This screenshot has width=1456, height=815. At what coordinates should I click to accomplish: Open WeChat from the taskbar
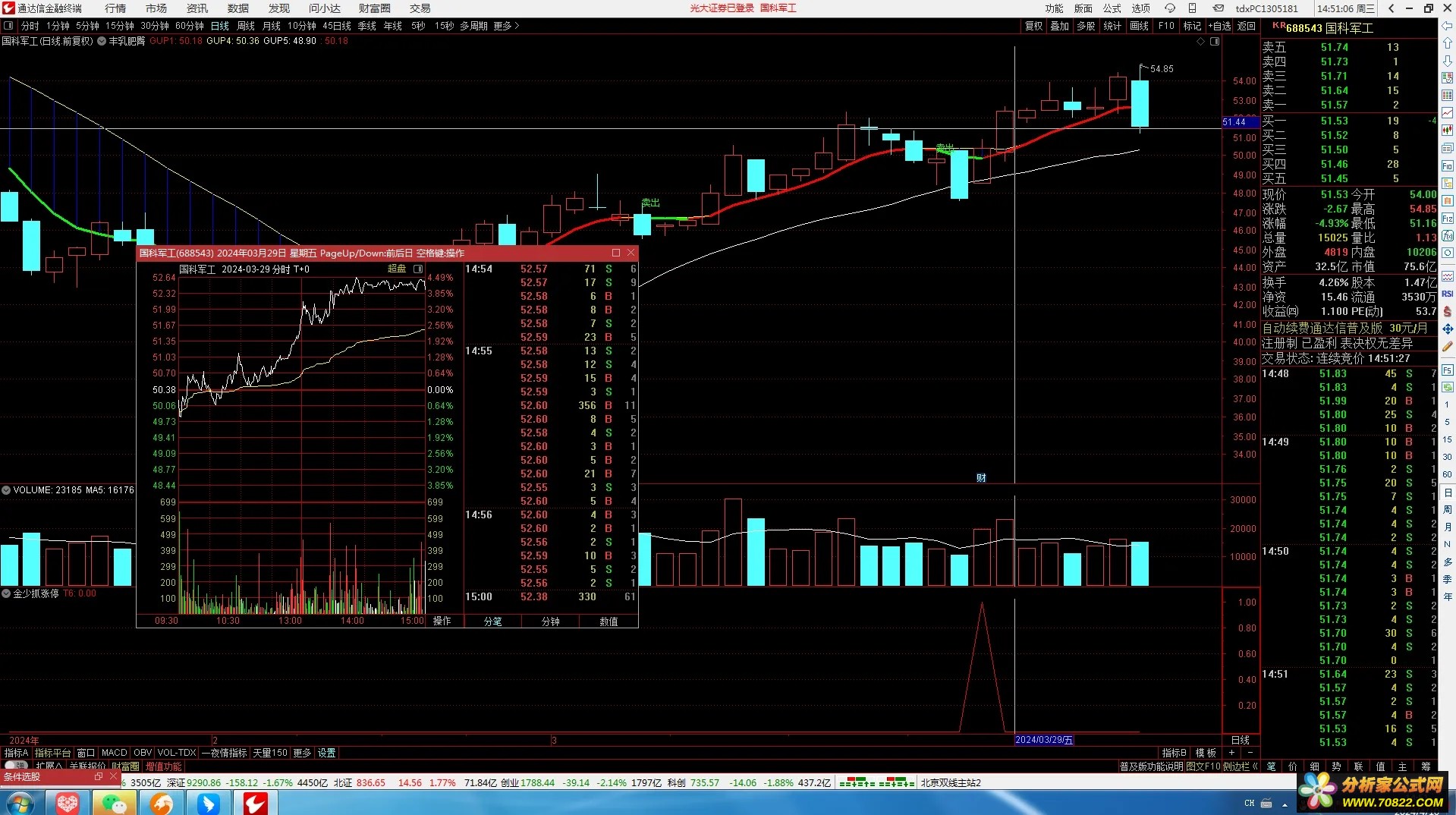point(114,803)
